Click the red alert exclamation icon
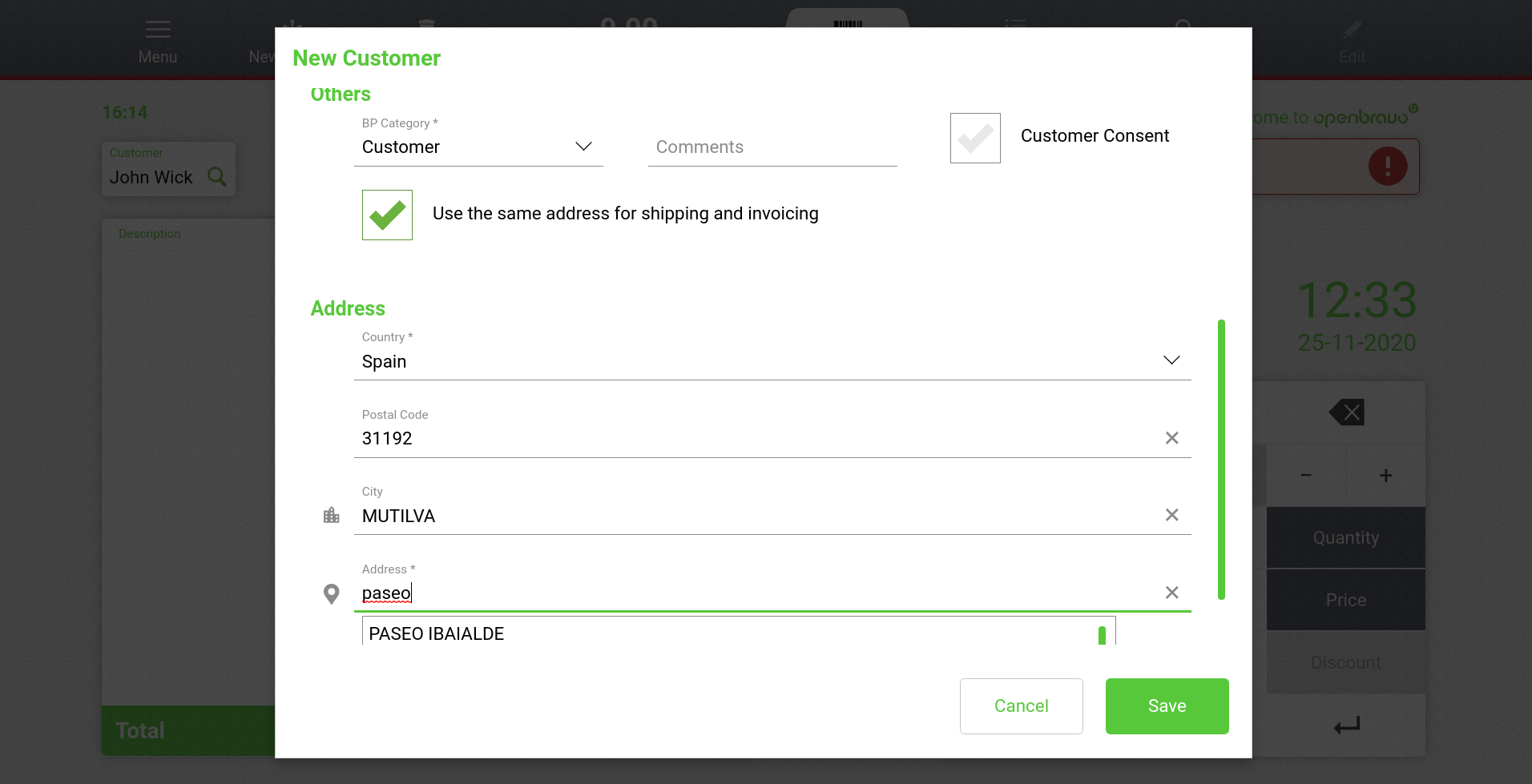1532x784 pixels. point(1387,167)
